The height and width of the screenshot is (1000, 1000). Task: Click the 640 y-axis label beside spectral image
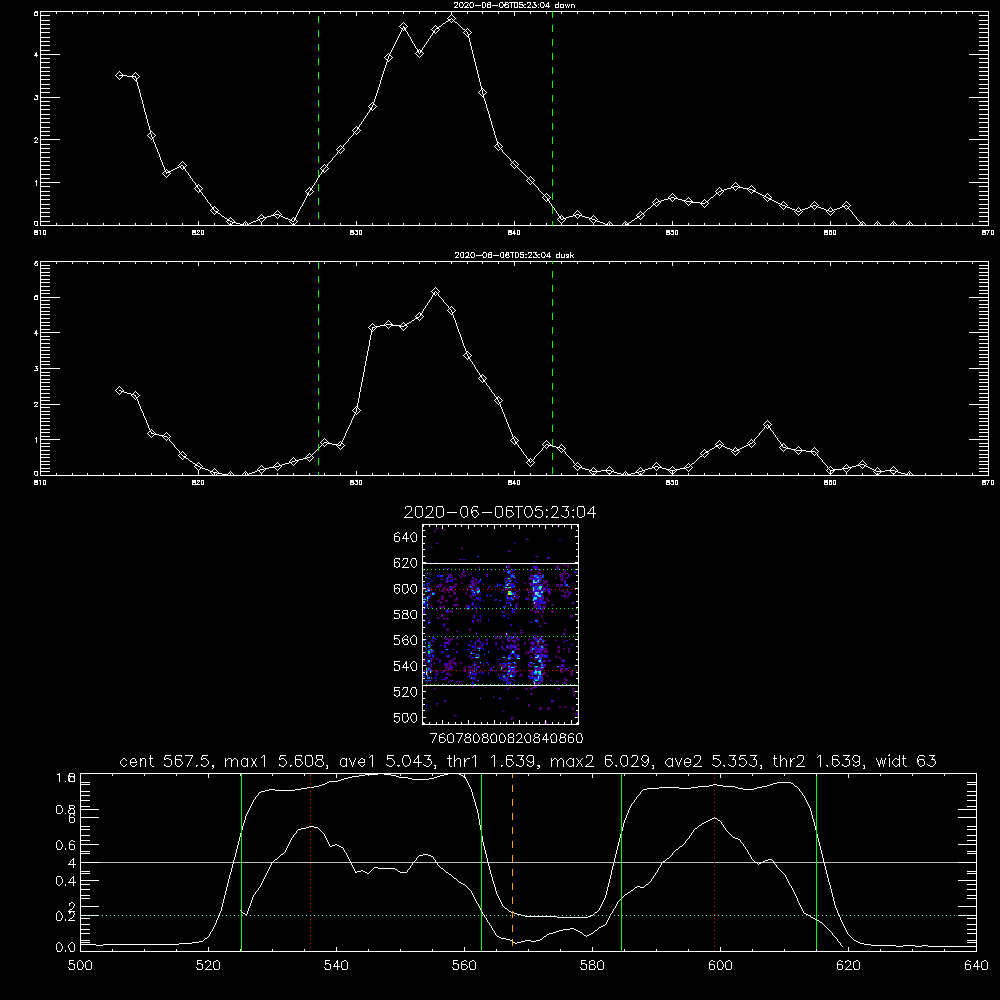point(405,538)
